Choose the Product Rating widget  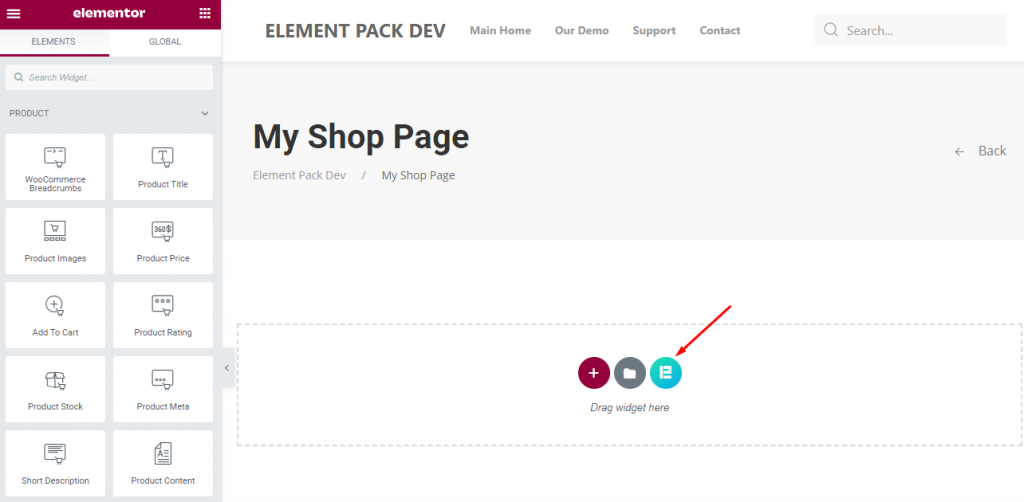[x=163, y=315]
